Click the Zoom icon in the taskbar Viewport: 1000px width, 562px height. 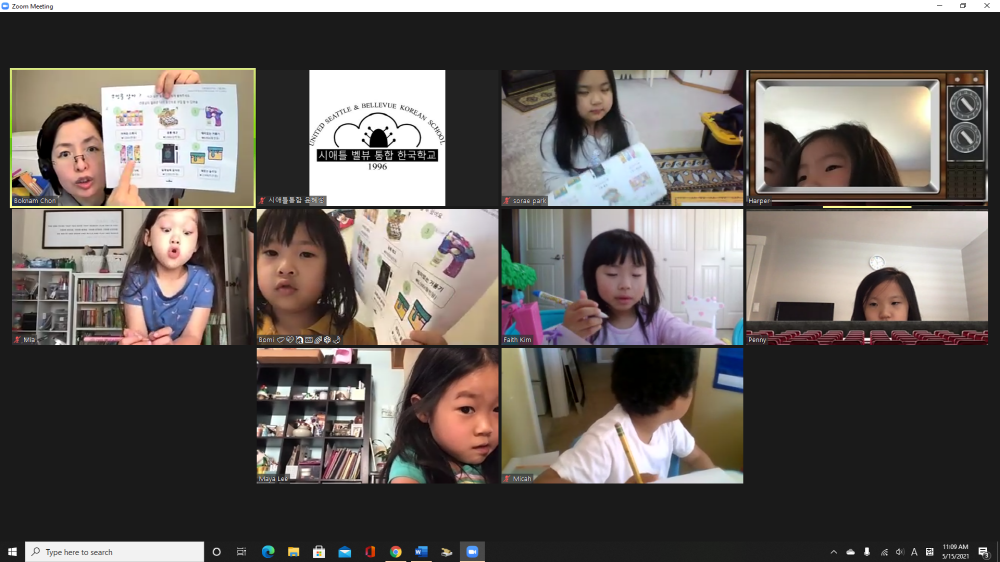472,552
